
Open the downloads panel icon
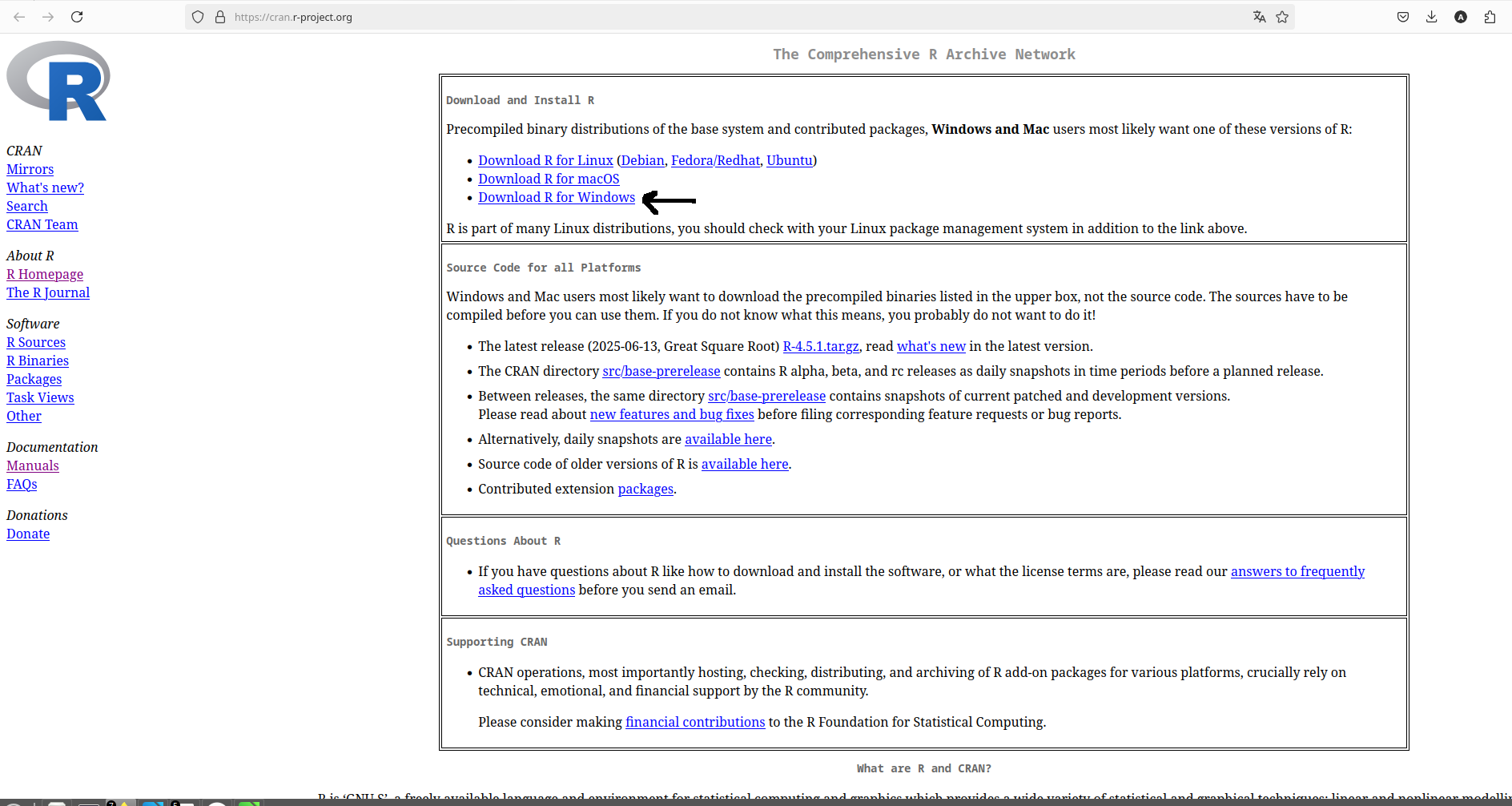(x=1432, y=17)
